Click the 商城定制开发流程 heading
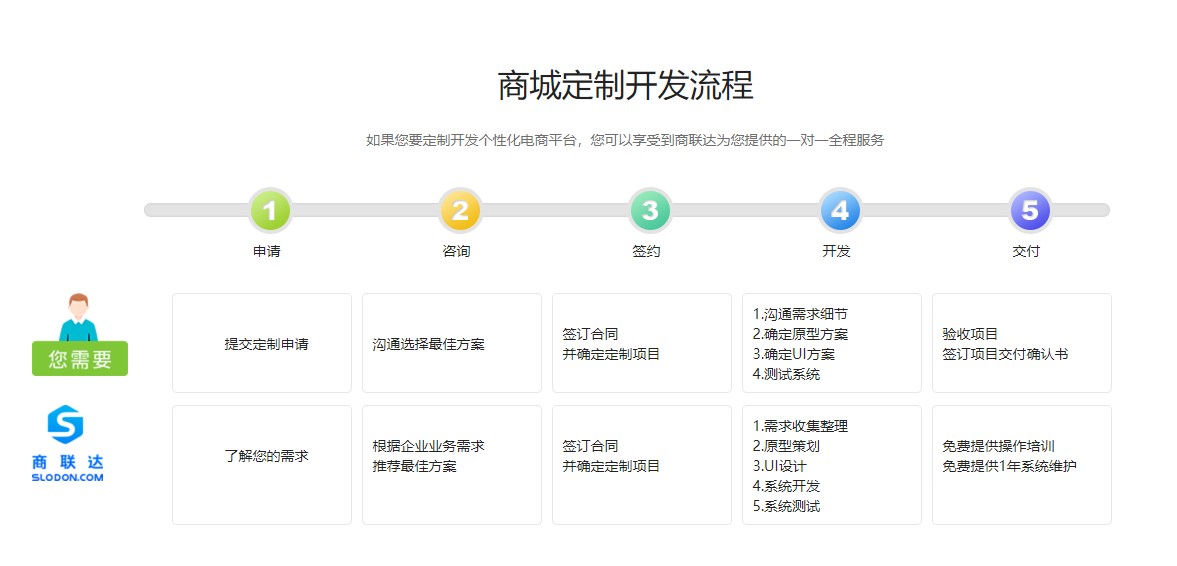The height and width of the screenshot is (566, 1177). (x=625, y=86)
